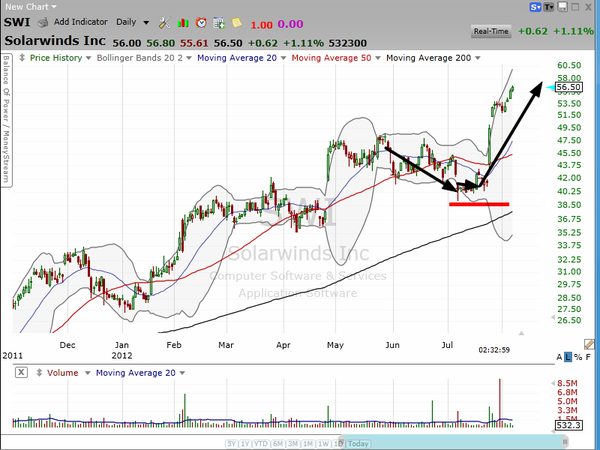
Task: Switch scale to arithmetic with A
Action: tap(559, 357)
